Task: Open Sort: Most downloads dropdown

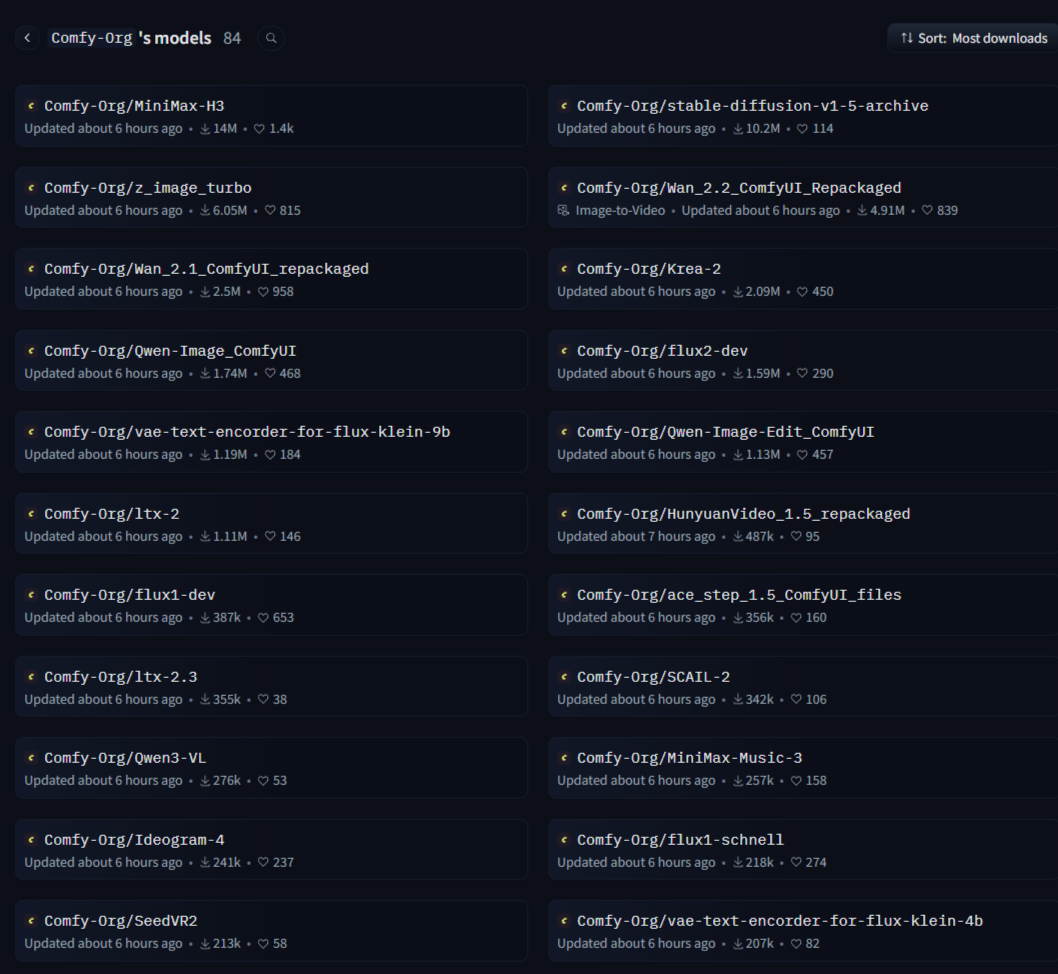Action: (x=974, y=38)
